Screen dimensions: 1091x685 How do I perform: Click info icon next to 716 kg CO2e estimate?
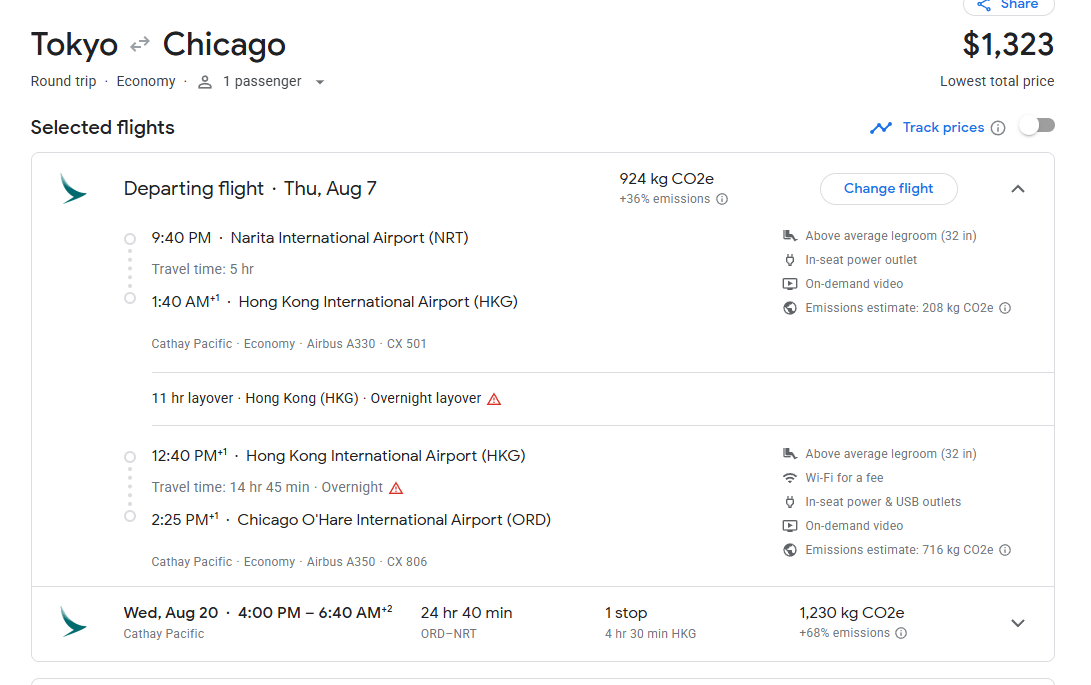(x=1005, y=550)
